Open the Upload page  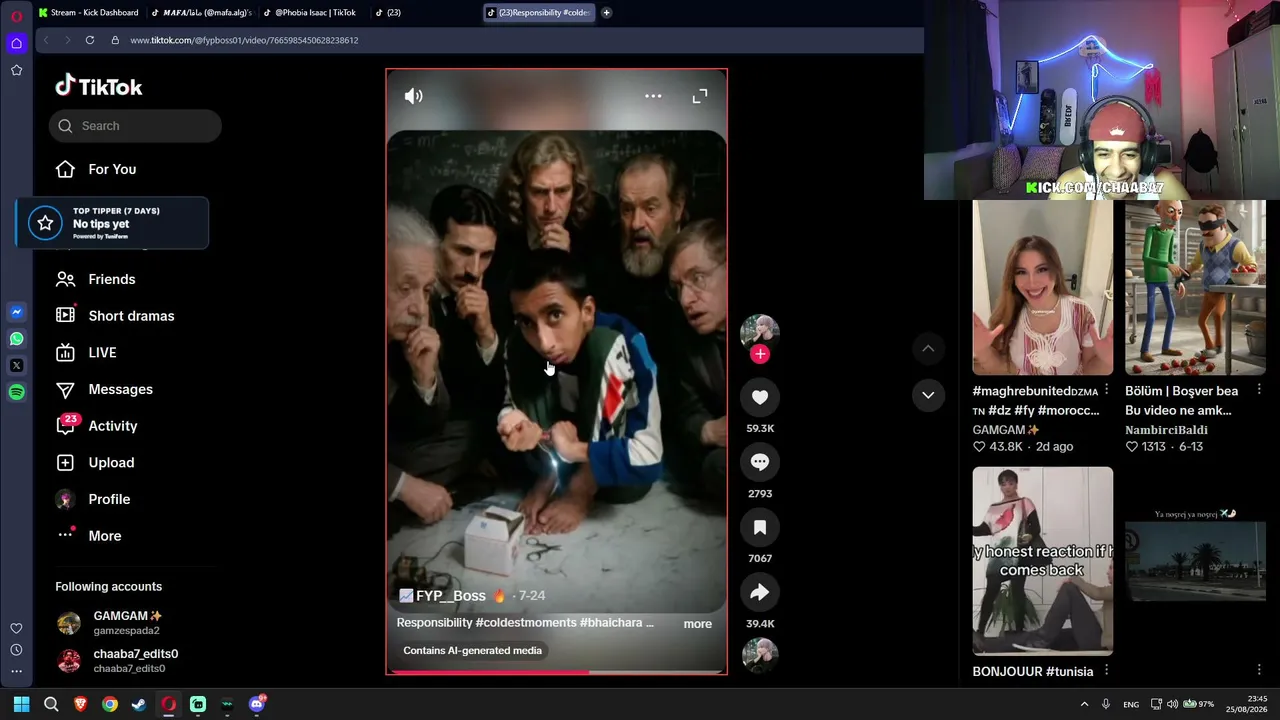coord(95,463)
